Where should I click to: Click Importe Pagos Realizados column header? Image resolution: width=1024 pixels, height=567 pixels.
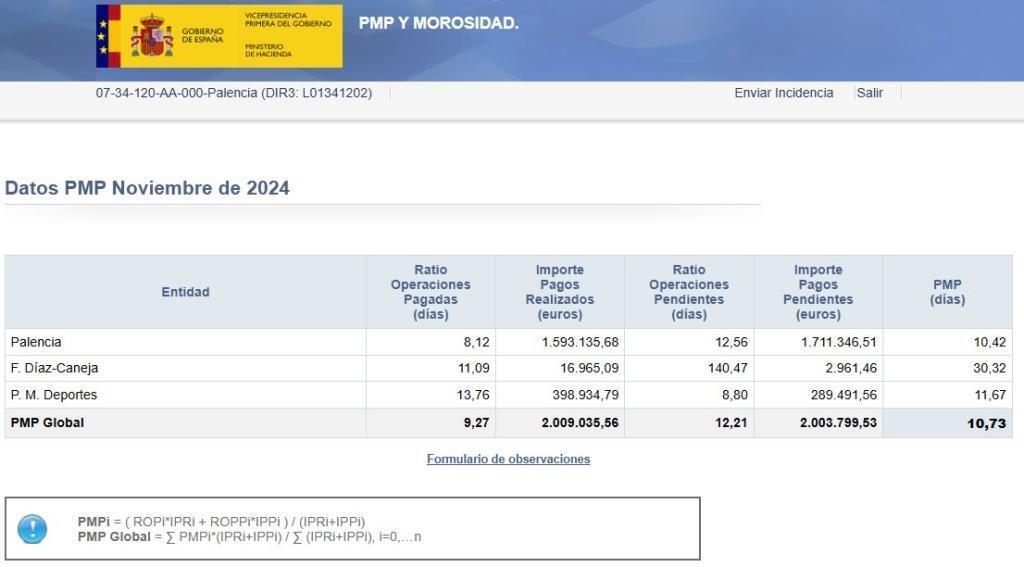point(559,292)
